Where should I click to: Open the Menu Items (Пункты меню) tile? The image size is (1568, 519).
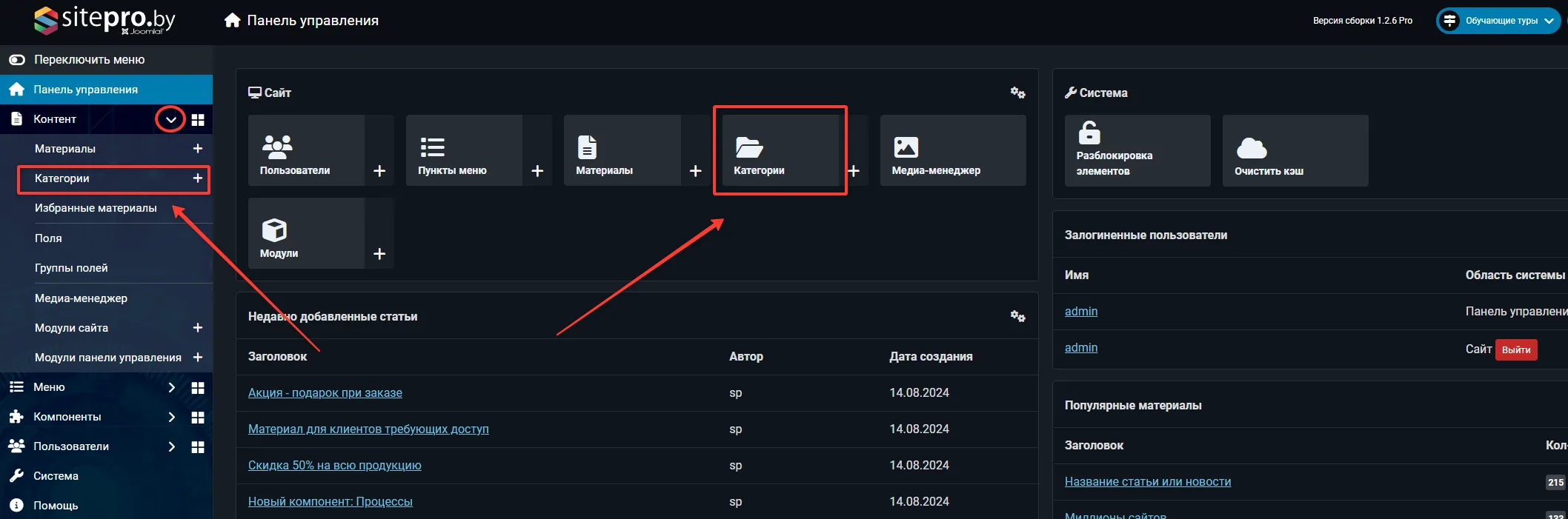coord(463,150)
